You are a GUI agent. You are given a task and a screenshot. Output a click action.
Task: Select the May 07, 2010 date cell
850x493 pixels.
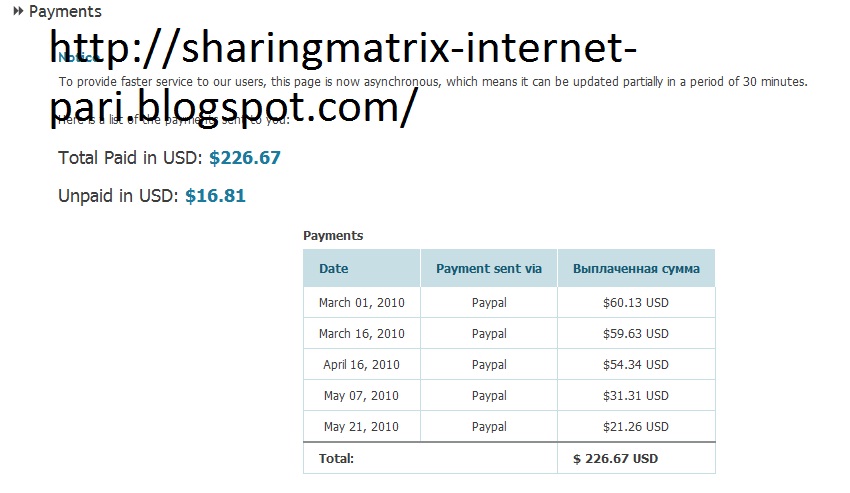click(361, 395)
